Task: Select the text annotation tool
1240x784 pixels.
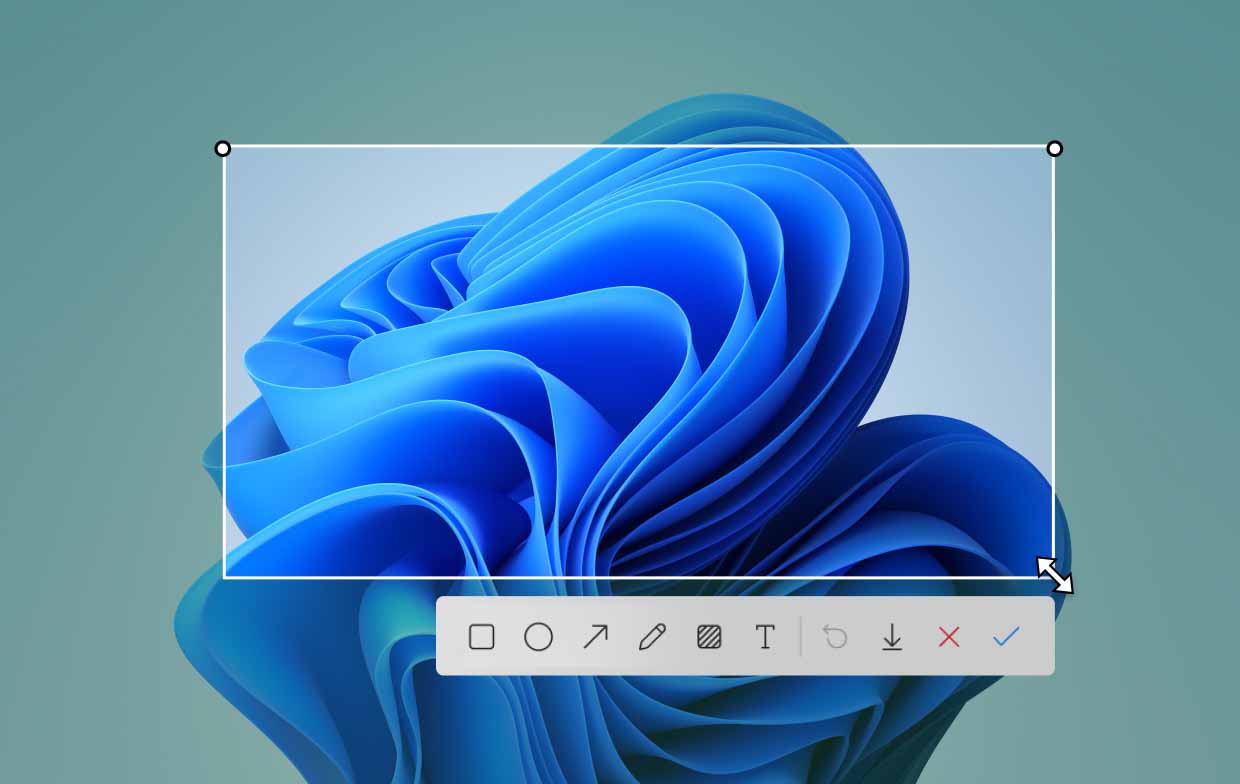Action: point(765,637)
